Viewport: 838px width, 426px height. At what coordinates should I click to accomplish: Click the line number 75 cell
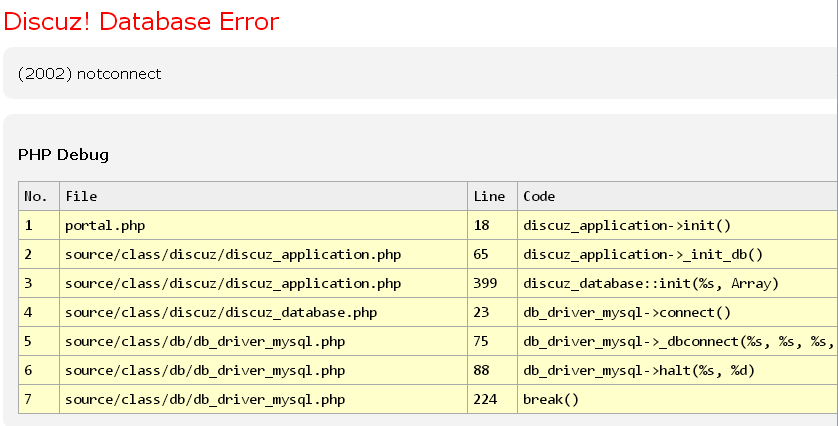click(x=492, y=341)
